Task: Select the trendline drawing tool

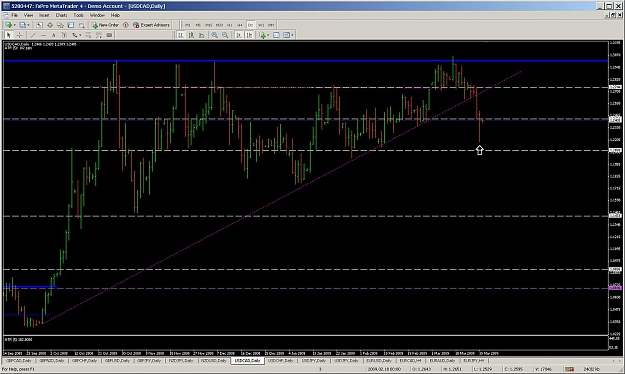Action: tap(33, 35)
